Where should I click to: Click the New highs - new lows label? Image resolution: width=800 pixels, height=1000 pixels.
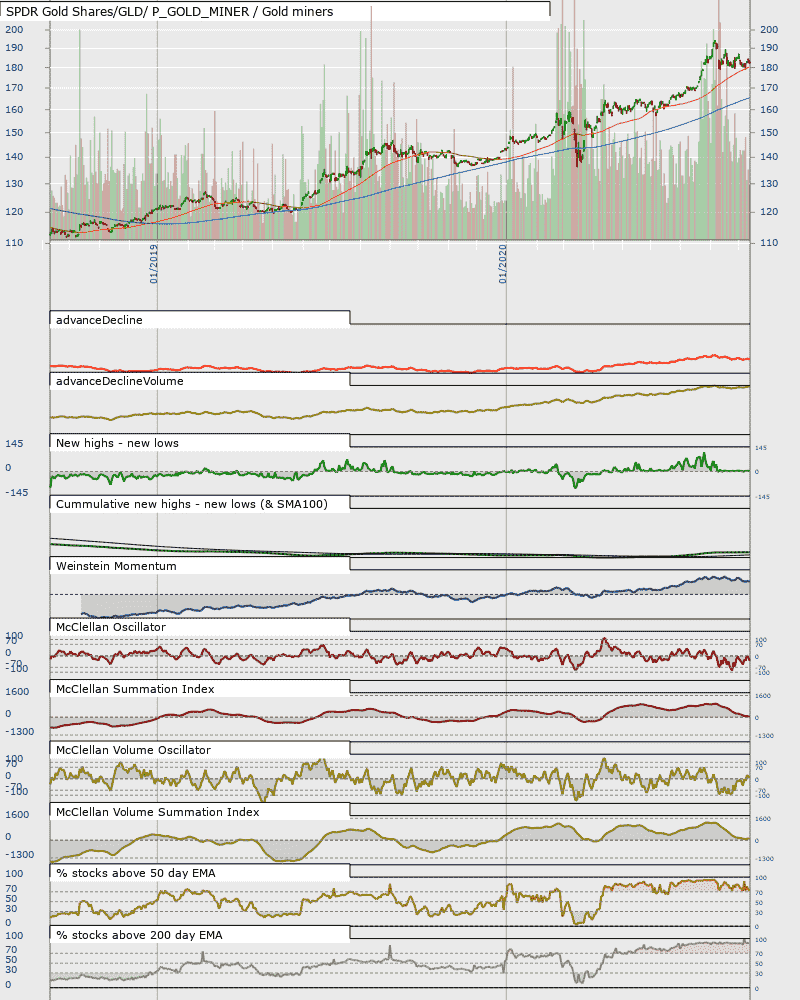(x=117, y=443)
